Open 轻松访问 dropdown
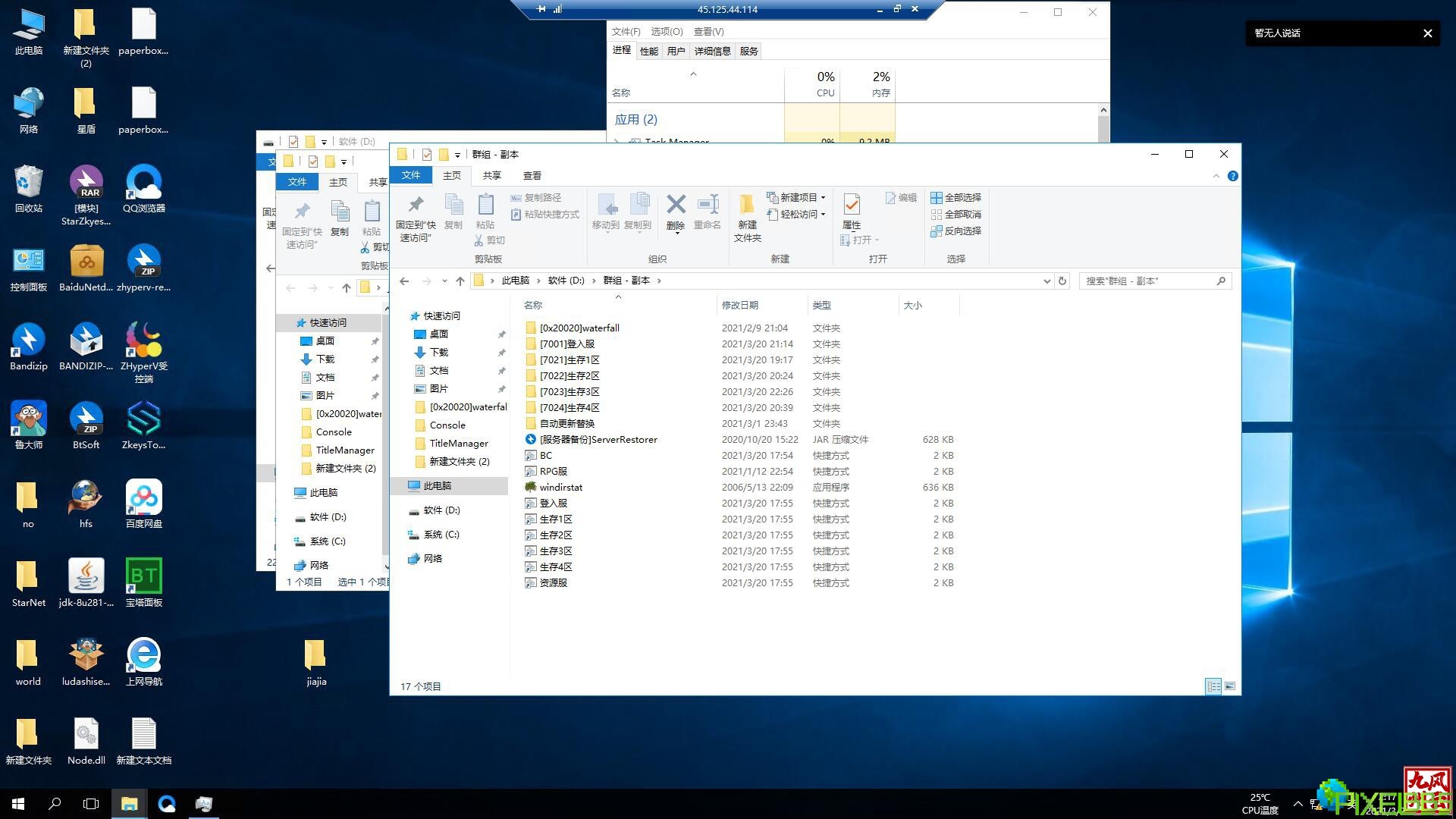This screenshot has width=1456, height=819. pos(795,215)
